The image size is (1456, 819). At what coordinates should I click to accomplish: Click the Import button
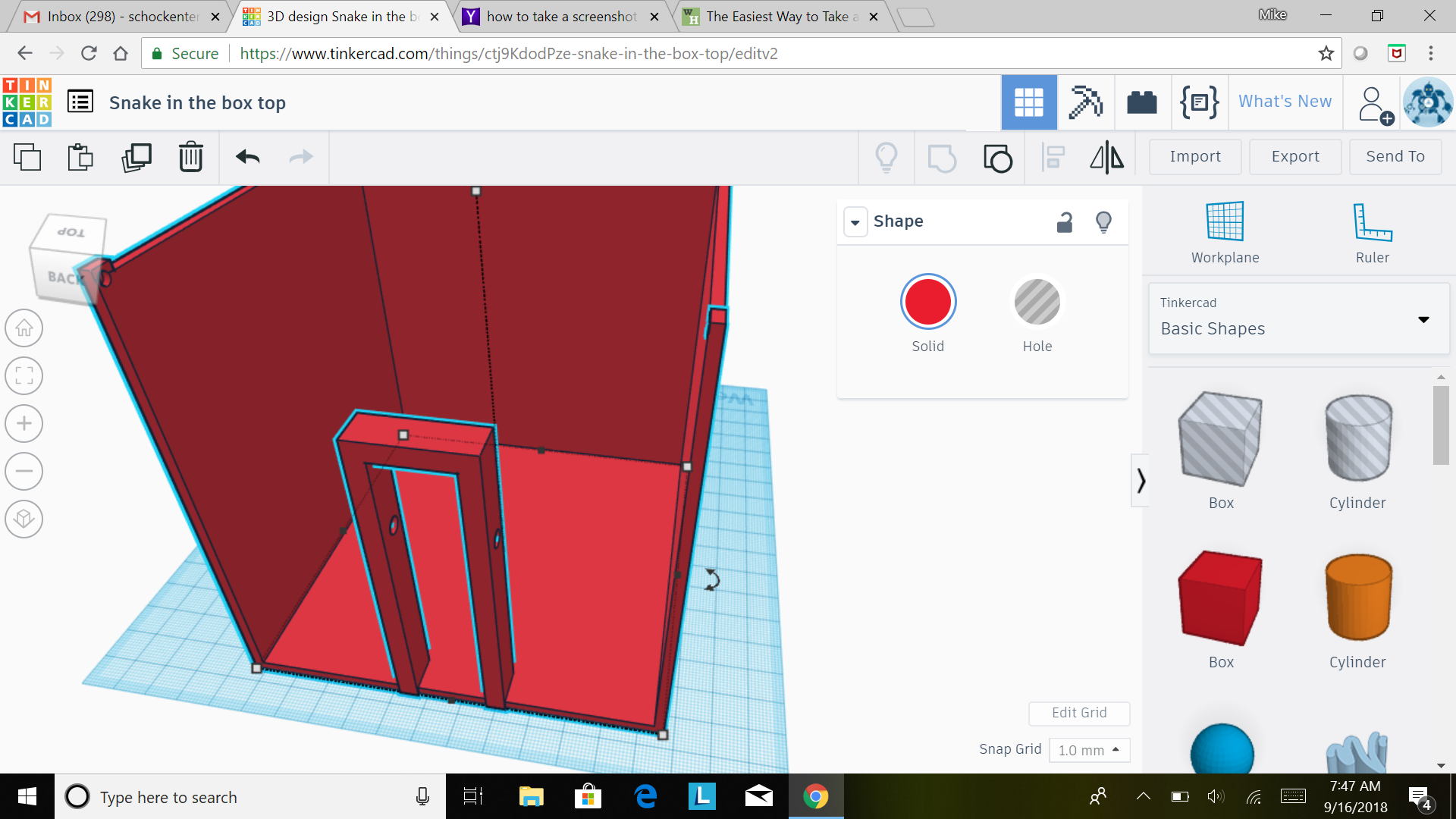(1195, 156)
